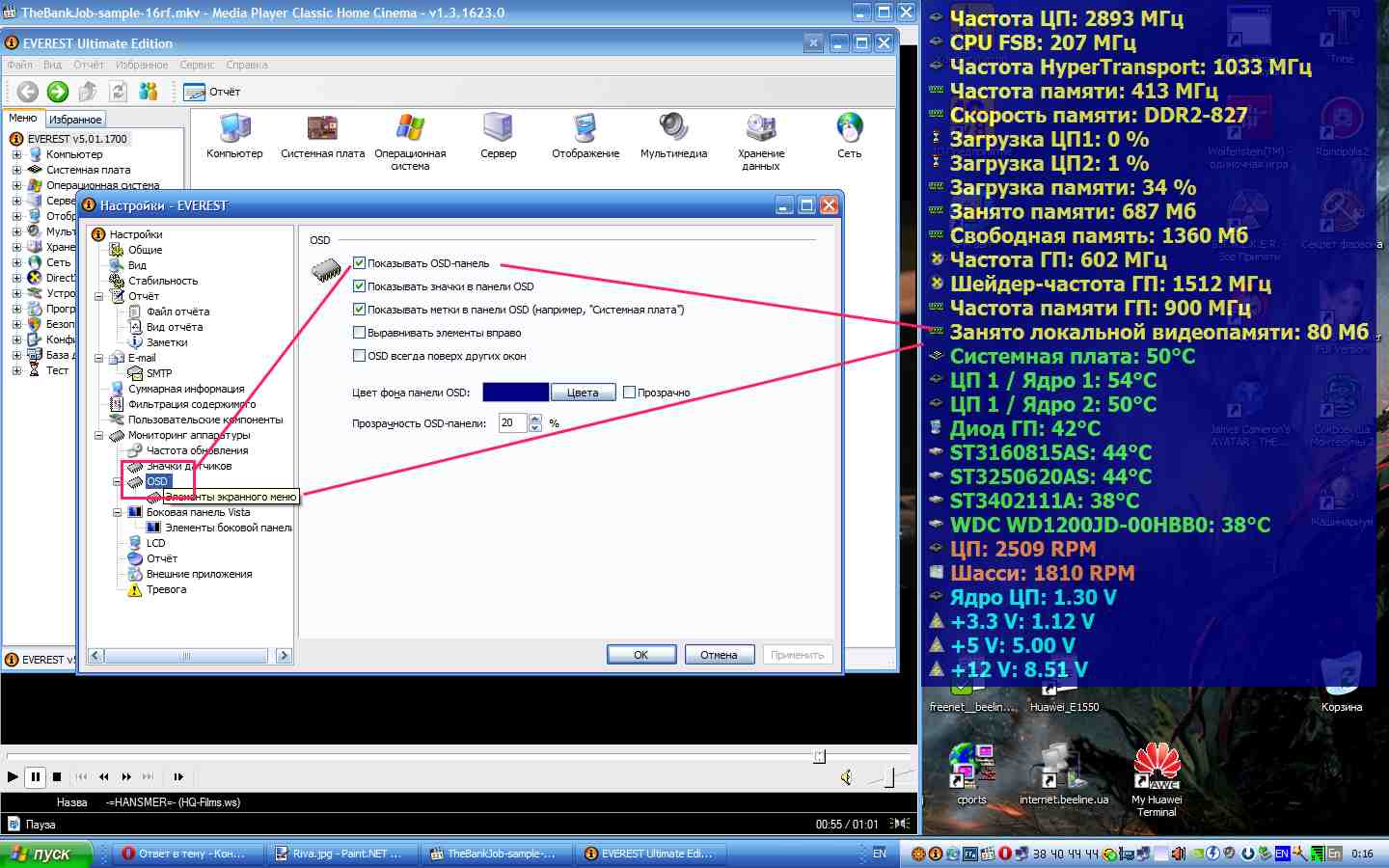Image resolution: width=1389 pixels, height=868 pixels.
Task: Open the Отображение category icon
Action: click(x=586, y=136)
